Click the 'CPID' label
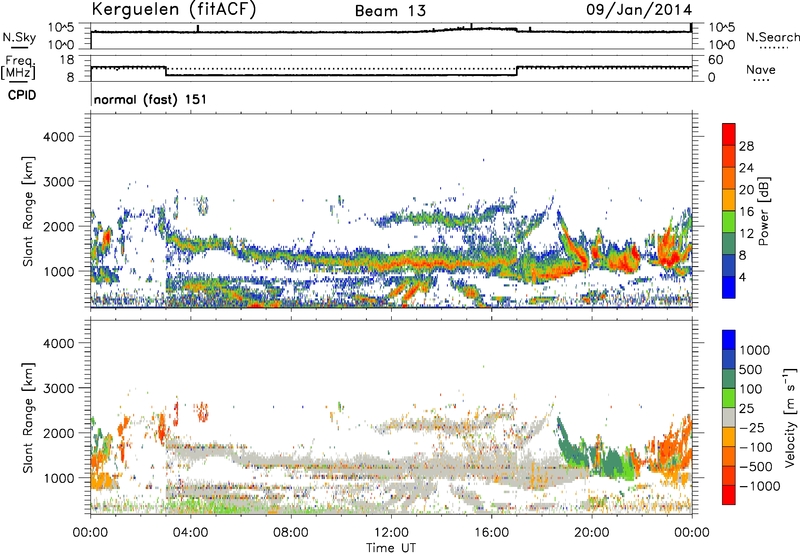 click(22, 95)
